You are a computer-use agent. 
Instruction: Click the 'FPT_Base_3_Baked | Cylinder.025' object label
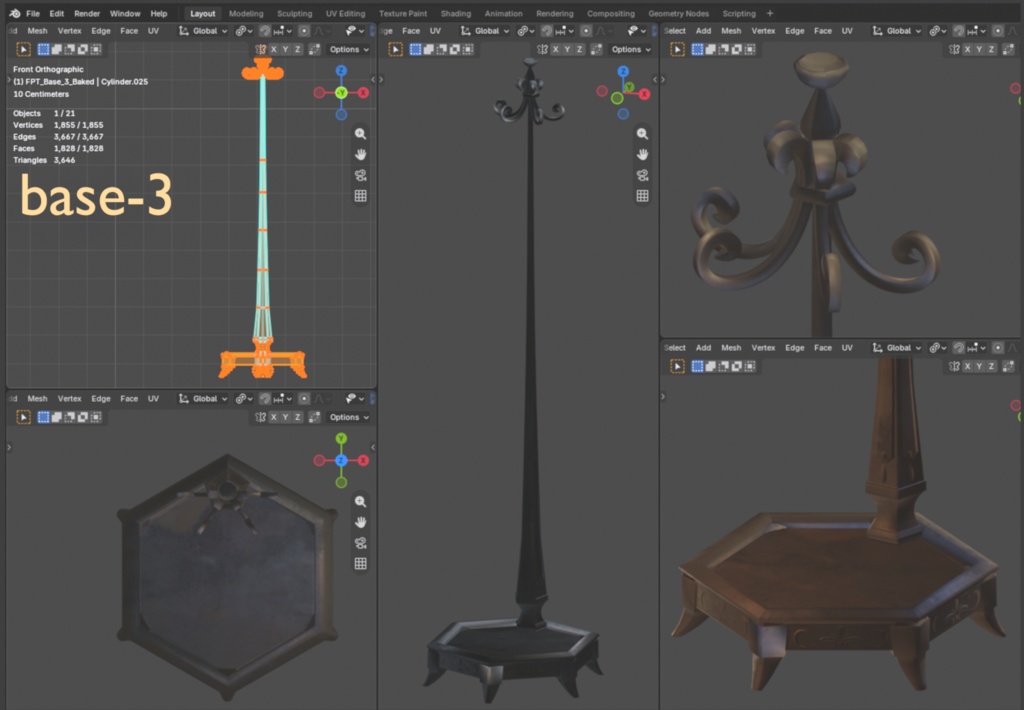(81, 82)
